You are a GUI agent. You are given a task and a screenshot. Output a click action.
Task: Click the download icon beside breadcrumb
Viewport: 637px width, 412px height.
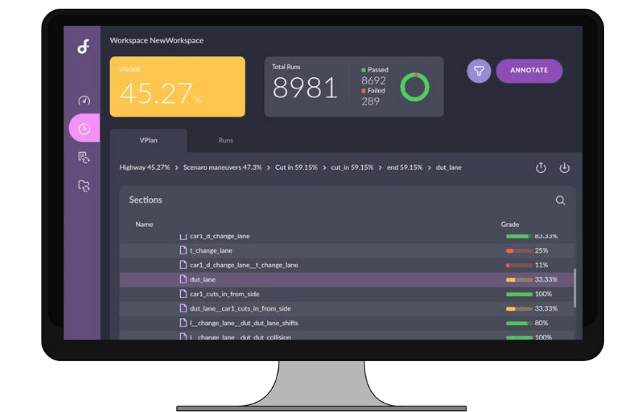pos(564,168)
